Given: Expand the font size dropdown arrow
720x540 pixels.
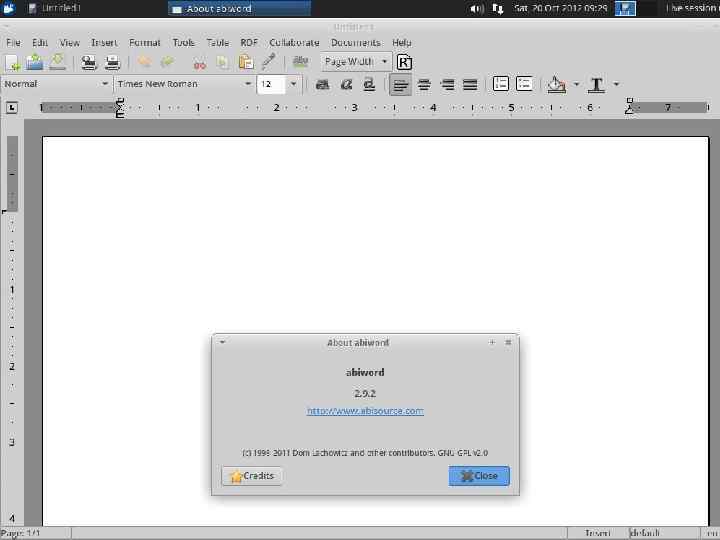Looking at the screenshot, I should (x=293, y=84).
